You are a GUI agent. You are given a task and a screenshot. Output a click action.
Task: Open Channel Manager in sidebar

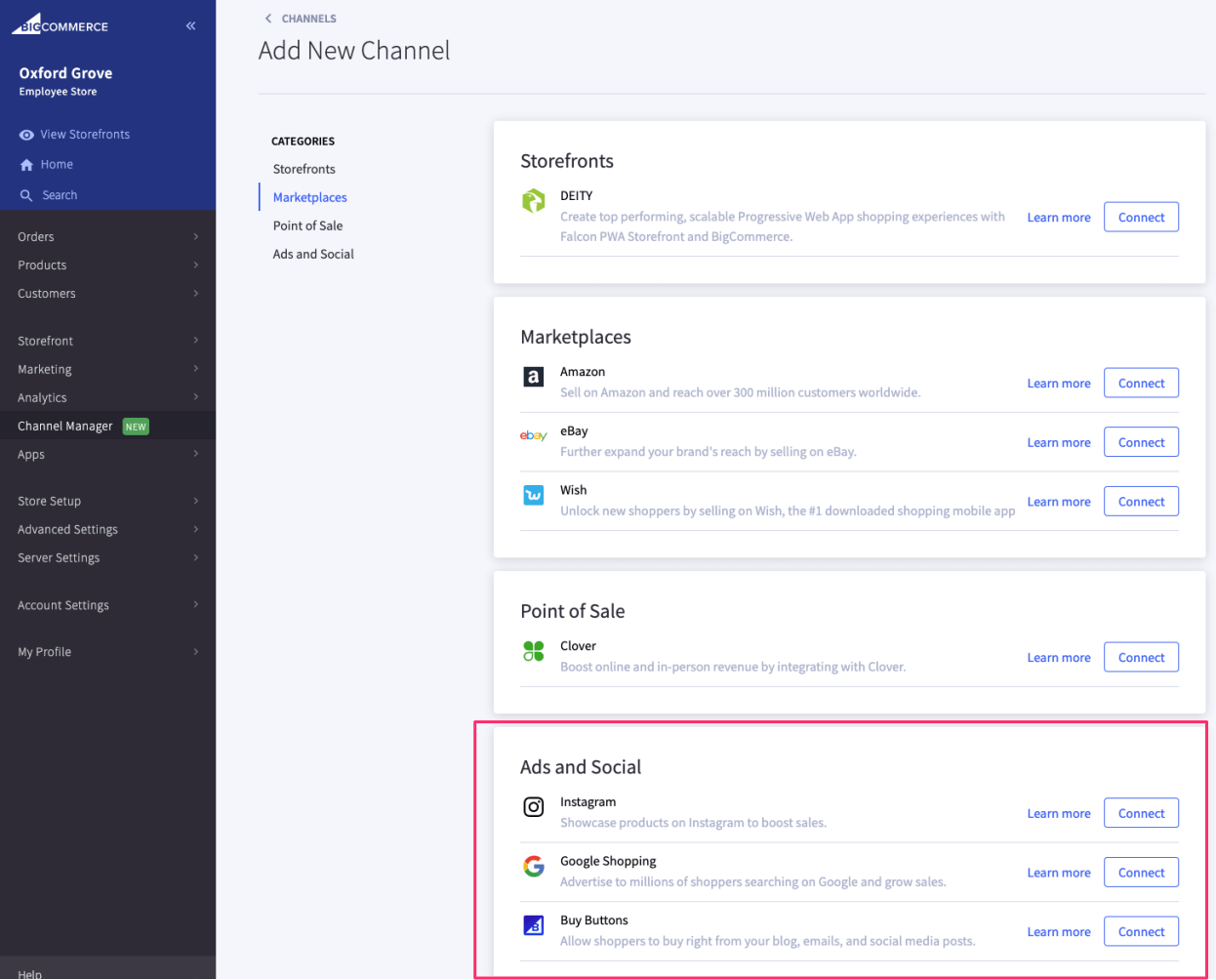point(107,426)
